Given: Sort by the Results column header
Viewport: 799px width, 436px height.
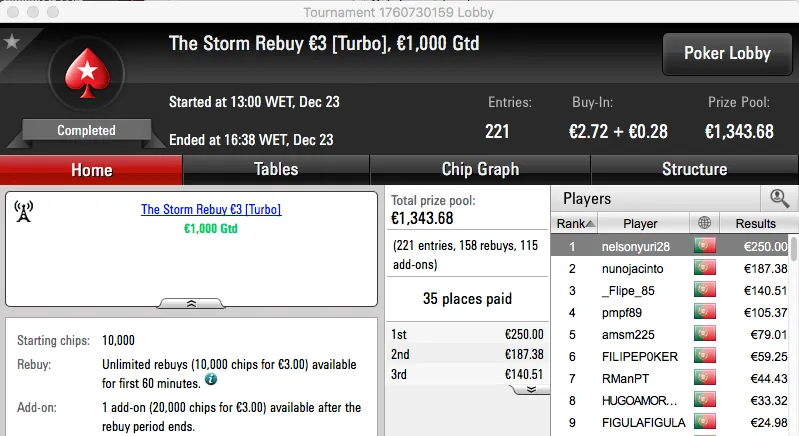Looking at the screenshot, I should click(x=755, y=223).
